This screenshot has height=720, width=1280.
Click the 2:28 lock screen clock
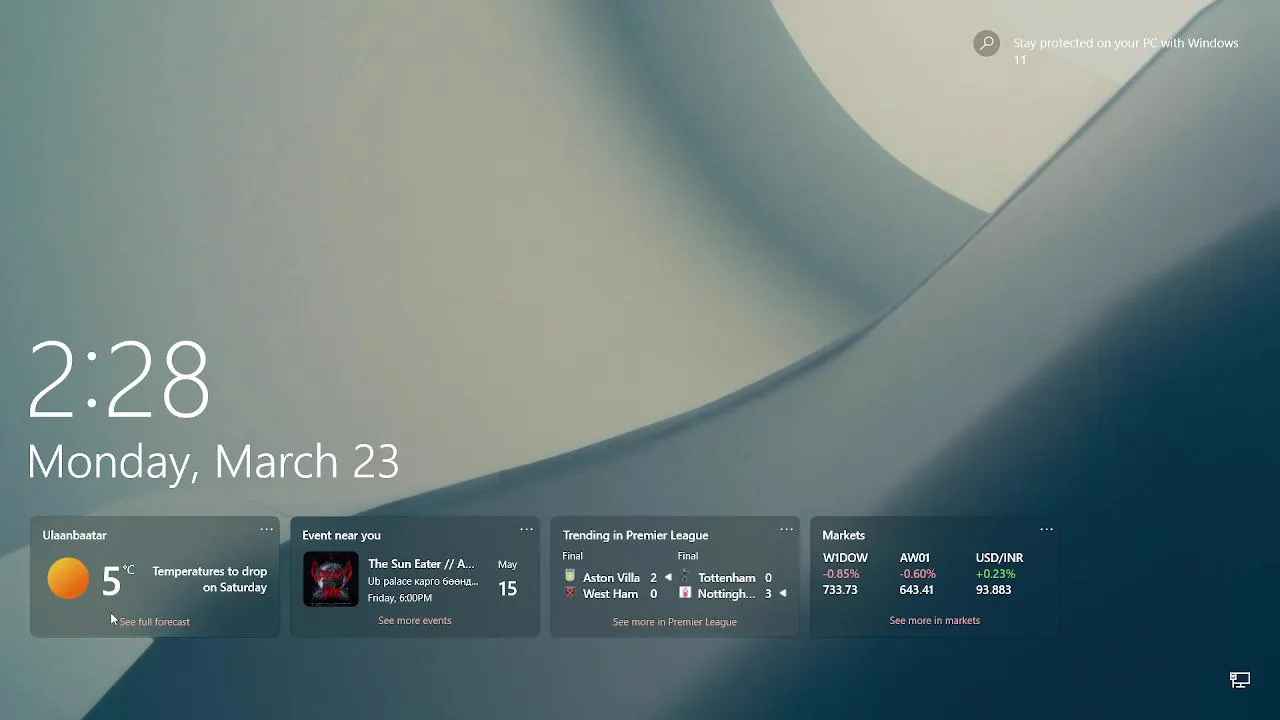pyautogui.click(x=118, y=379)
